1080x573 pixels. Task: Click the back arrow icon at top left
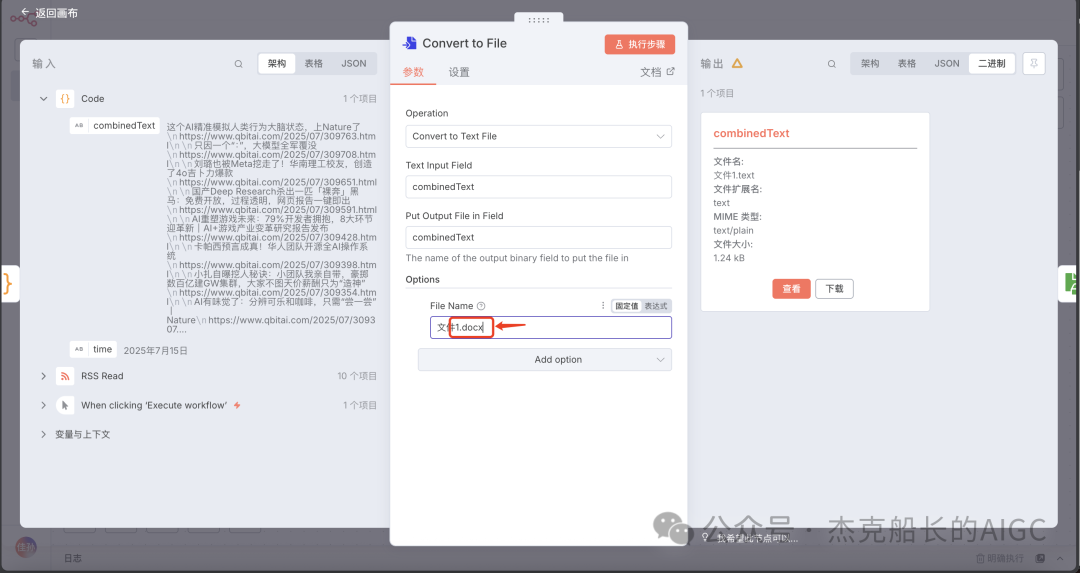(25, 12)
